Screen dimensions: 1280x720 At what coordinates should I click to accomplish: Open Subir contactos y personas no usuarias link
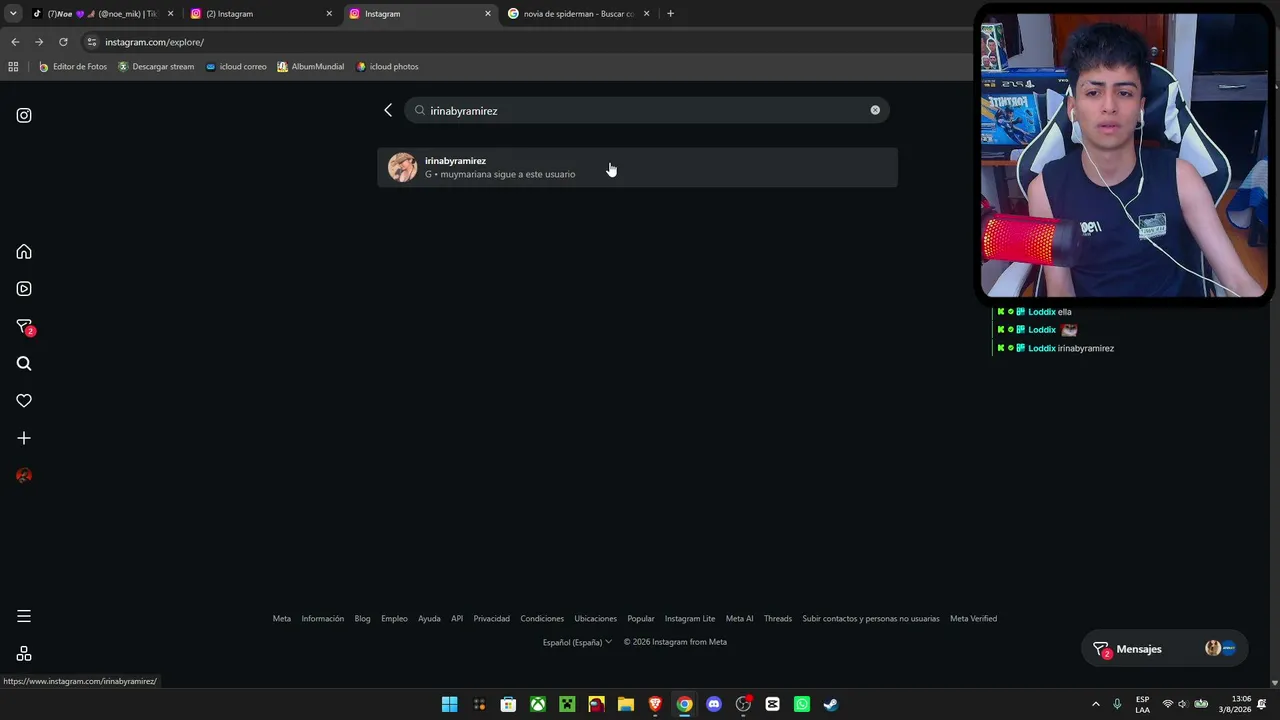point(871,618)
